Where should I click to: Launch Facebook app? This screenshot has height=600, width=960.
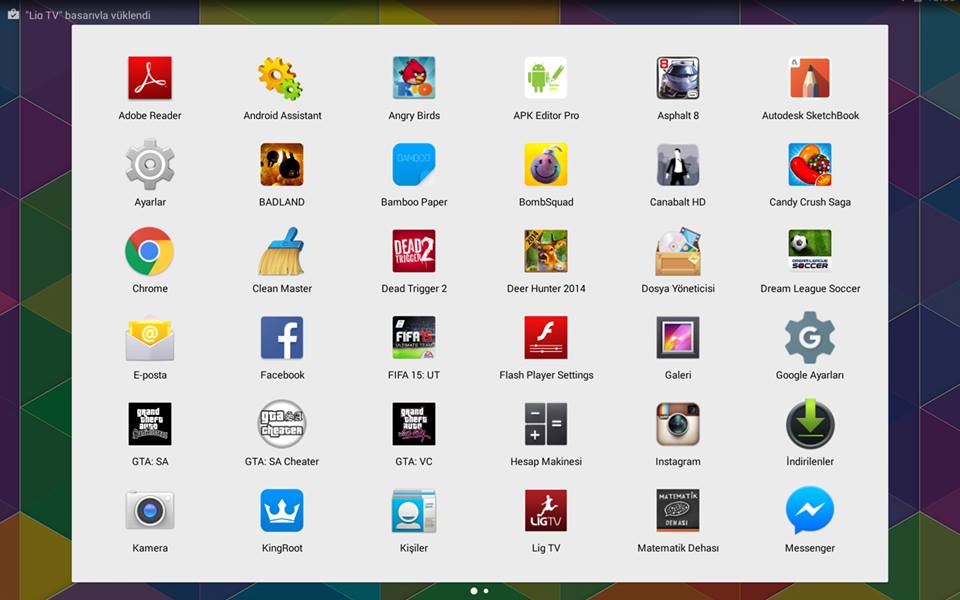coord(282,338)
